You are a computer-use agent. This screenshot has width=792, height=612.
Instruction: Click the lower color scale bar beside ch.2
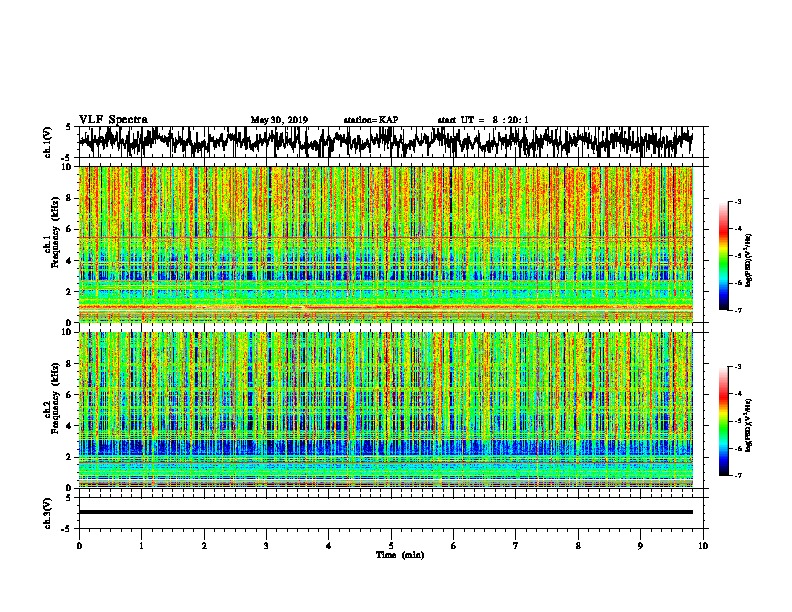724,421
